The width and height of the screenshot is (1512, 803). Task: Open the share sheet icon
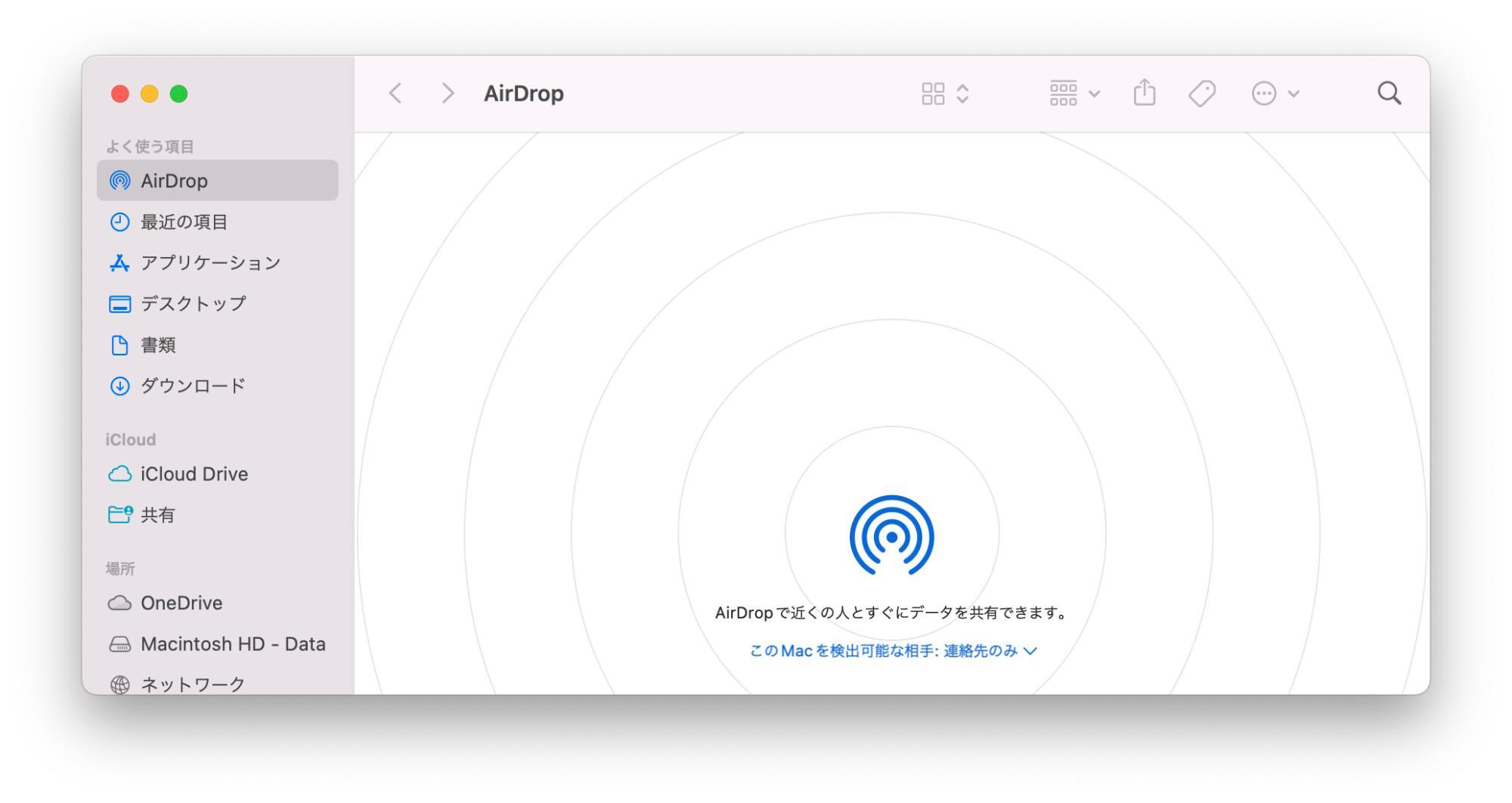[x=1145, y=92]
